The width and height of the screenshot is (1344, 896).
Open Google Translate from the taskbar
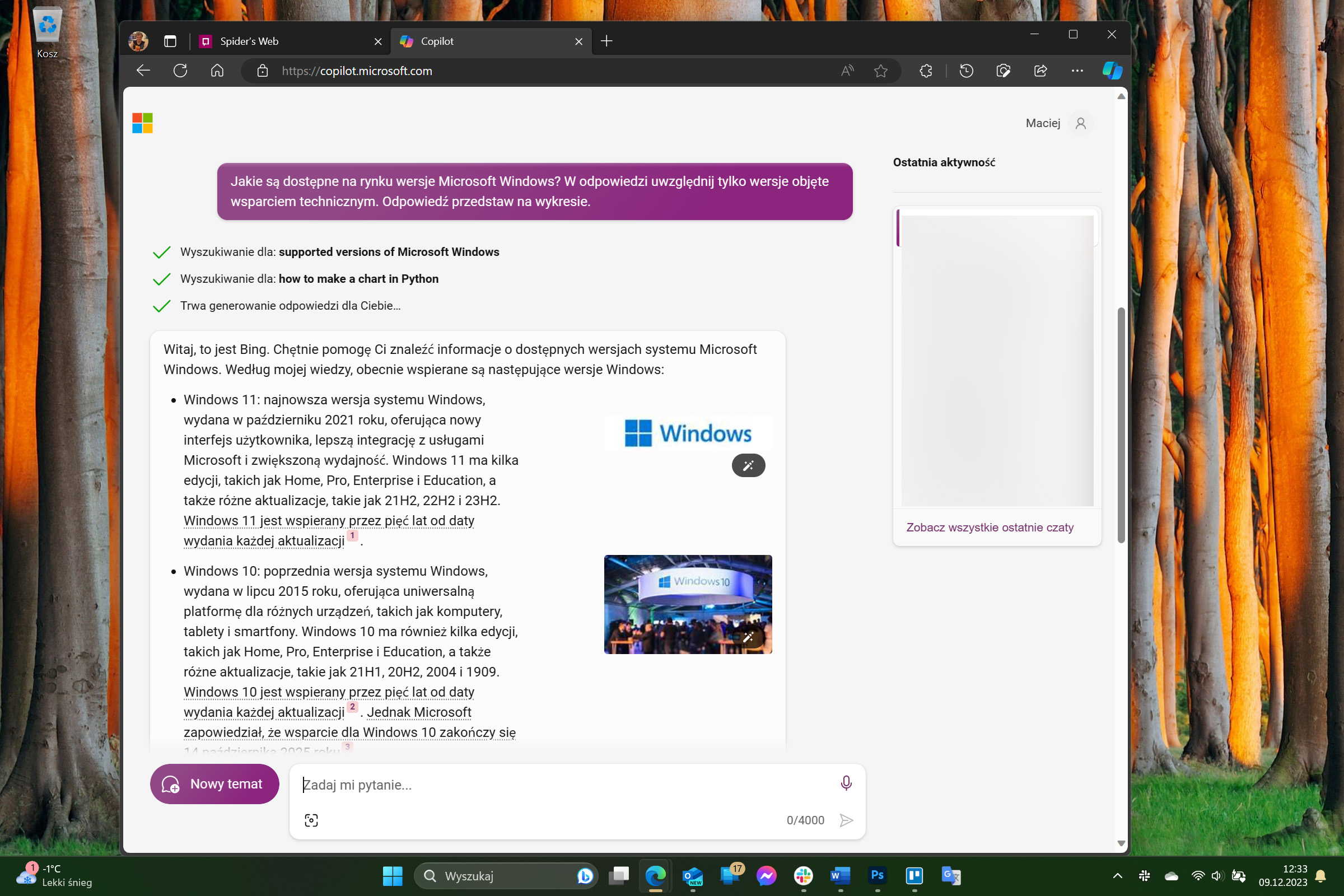click(951, 876)
